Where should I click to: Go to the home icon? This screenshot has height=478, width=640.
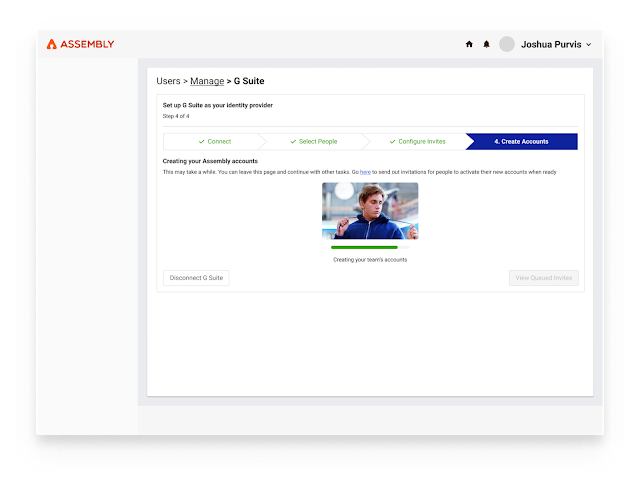(x=469, y=44)
